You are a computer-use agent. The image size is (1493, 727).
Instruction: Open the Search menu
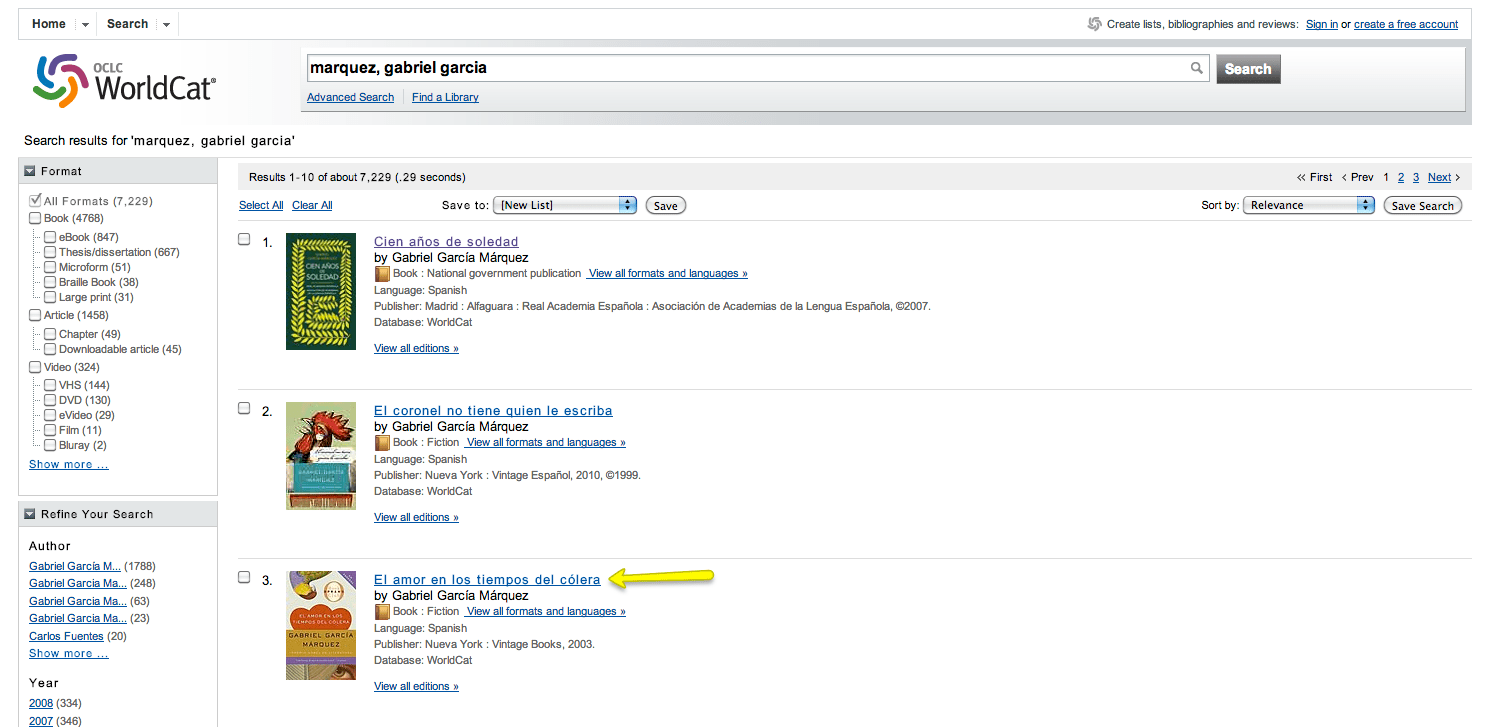[x=127, y=24]
